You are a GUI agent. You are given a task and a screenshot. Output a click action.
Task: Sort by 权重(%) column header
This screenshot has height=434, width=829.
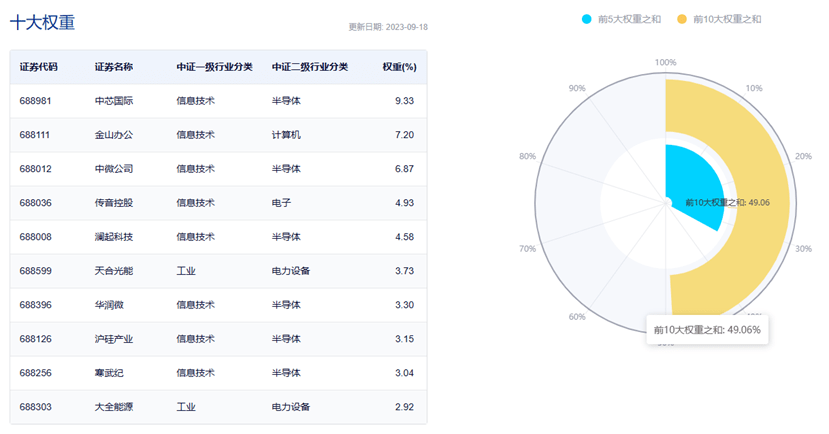click(x=399, y=67)
